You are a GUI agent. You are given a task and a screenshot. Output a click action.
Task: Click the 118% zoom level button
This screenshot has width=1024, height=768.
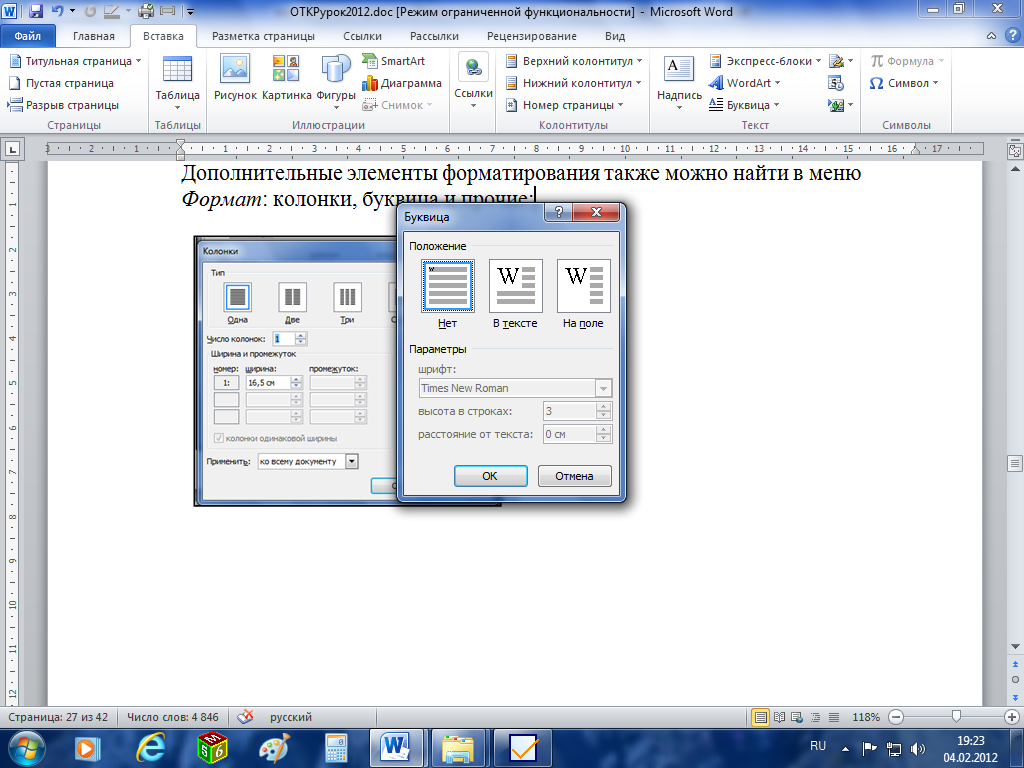866,717
